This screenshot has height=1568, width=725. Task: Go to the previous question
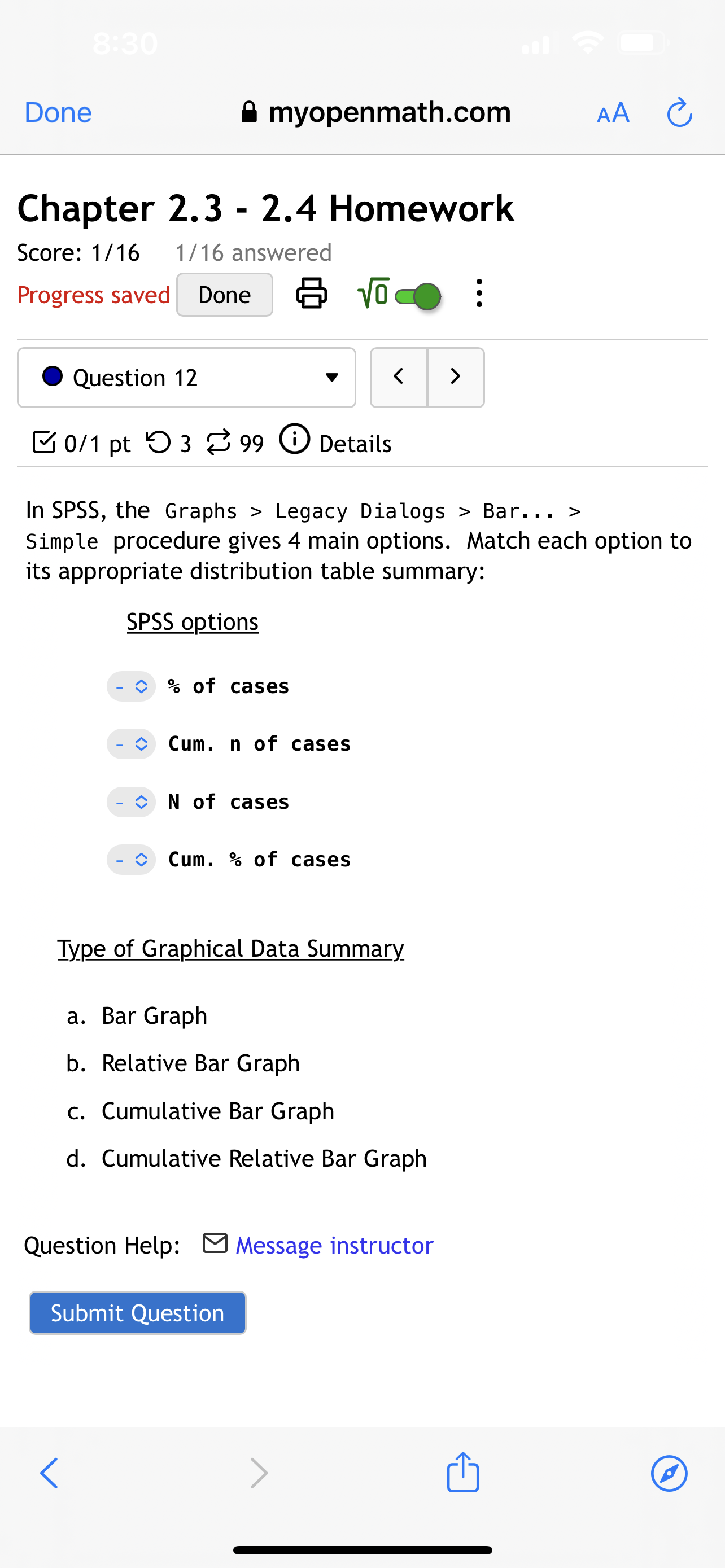(398, 377)
